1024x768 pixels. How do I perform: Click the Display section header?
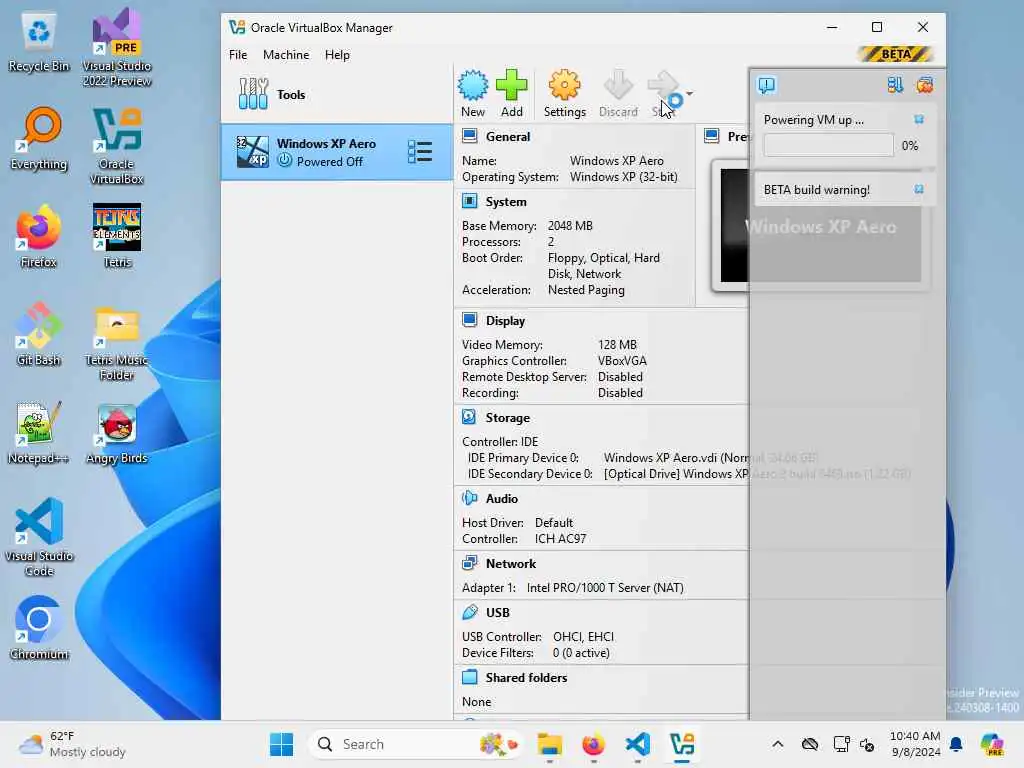tap(505, 321)
